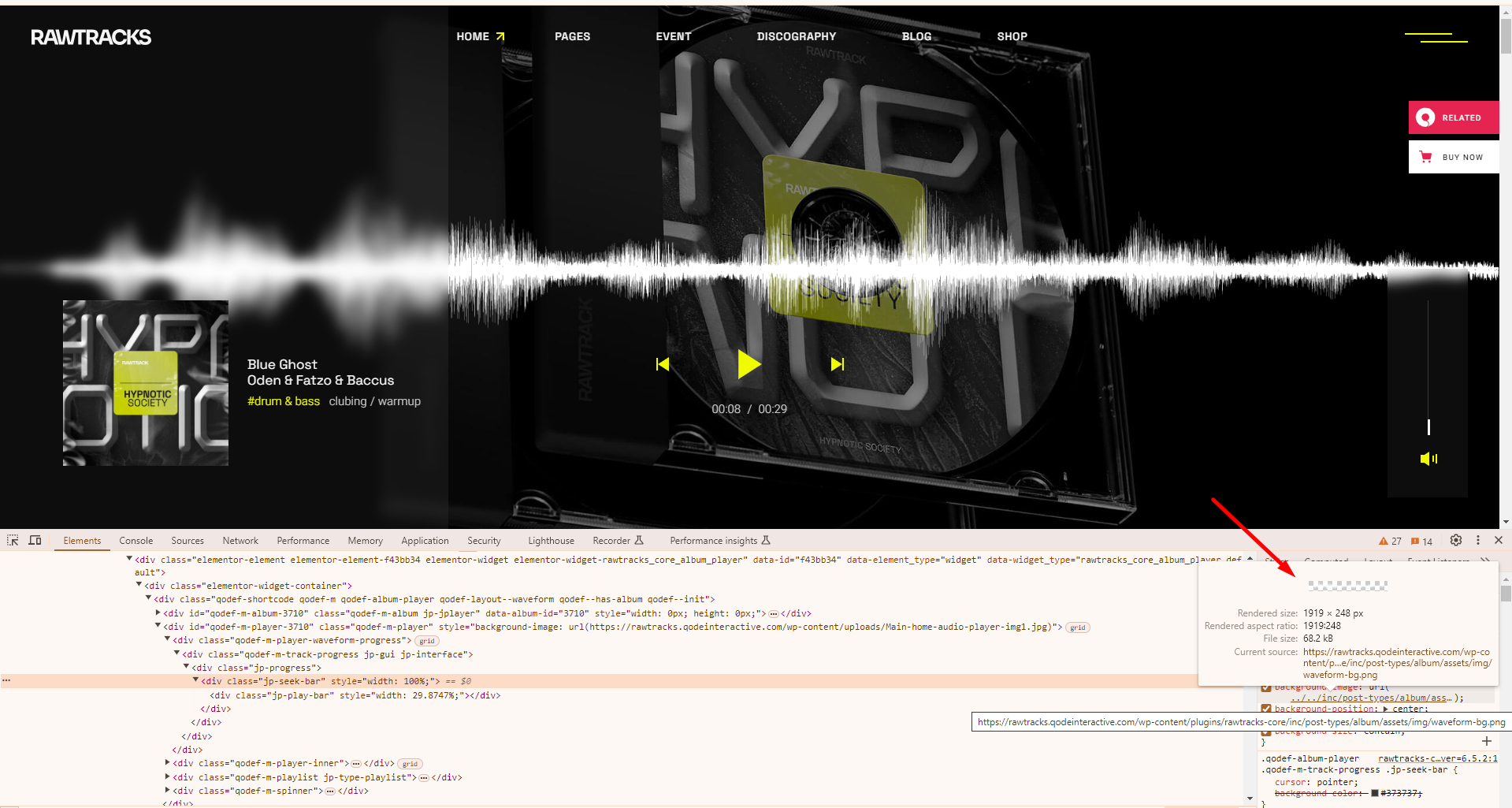The height and width of the screenshot is (808, 1512).
Task: Open the Performance tab
Action: click(303, 541)
